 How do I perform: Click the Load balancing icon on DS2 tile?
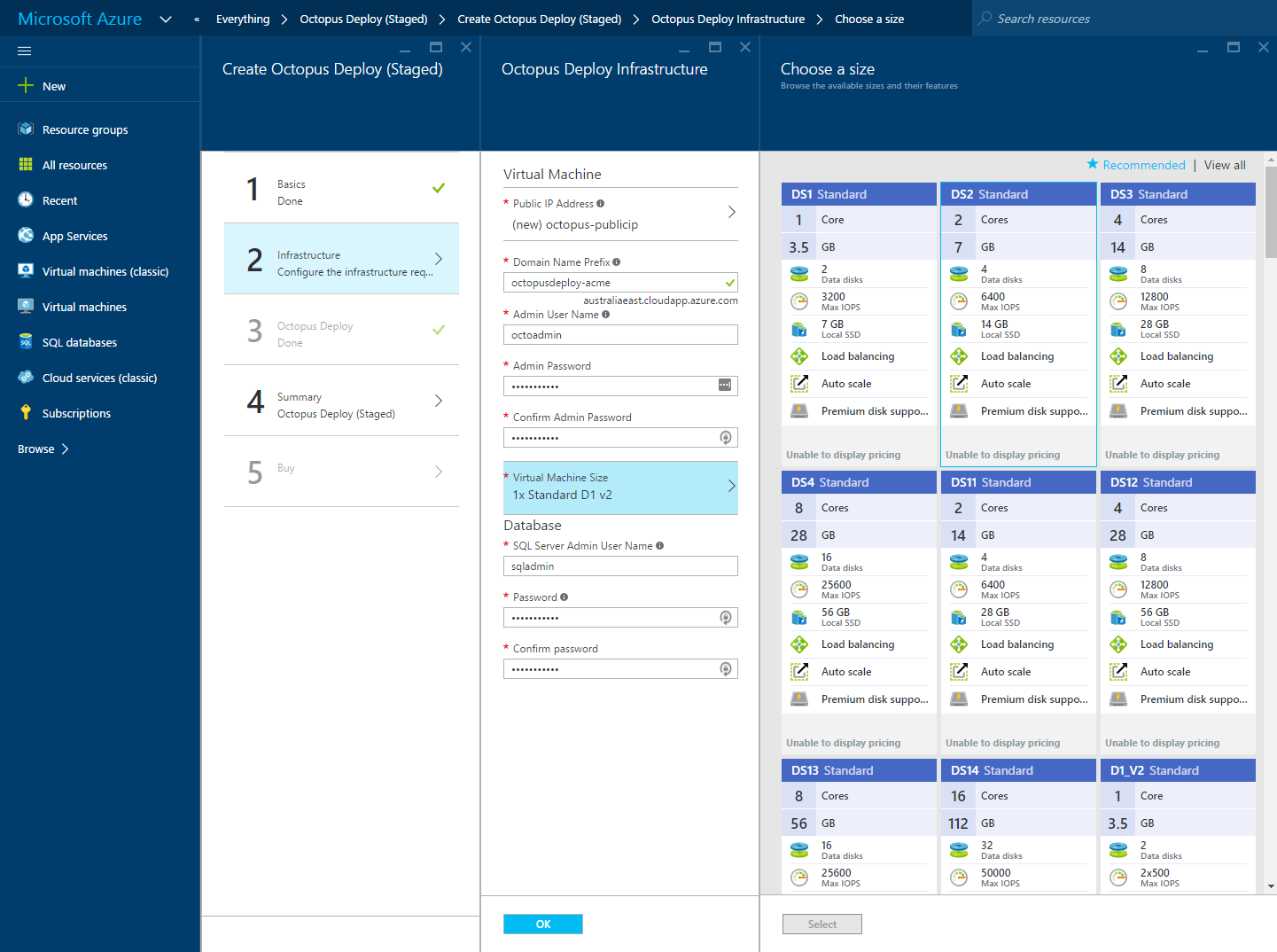point(959,355)
